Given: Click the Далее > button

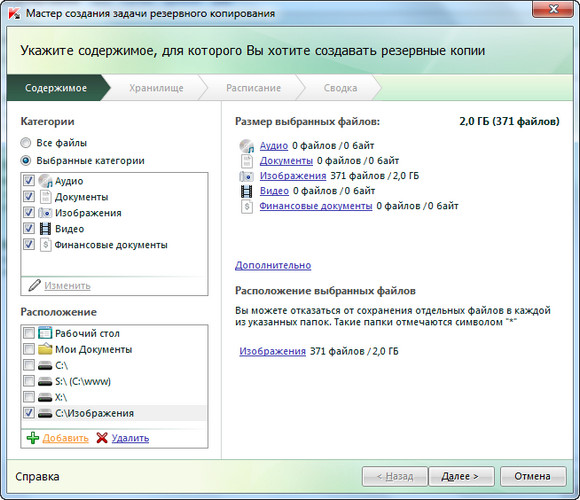Looking at the screenshot, I should click(x=461, y=476).
